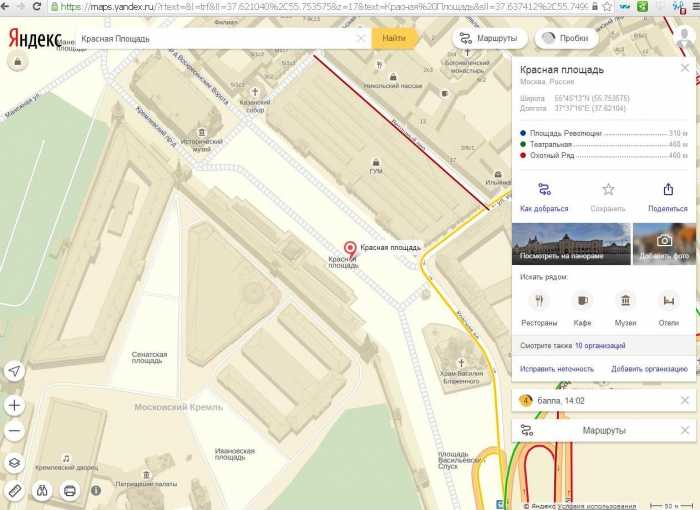Click the Исторический музей map icon

coord(202,132)
